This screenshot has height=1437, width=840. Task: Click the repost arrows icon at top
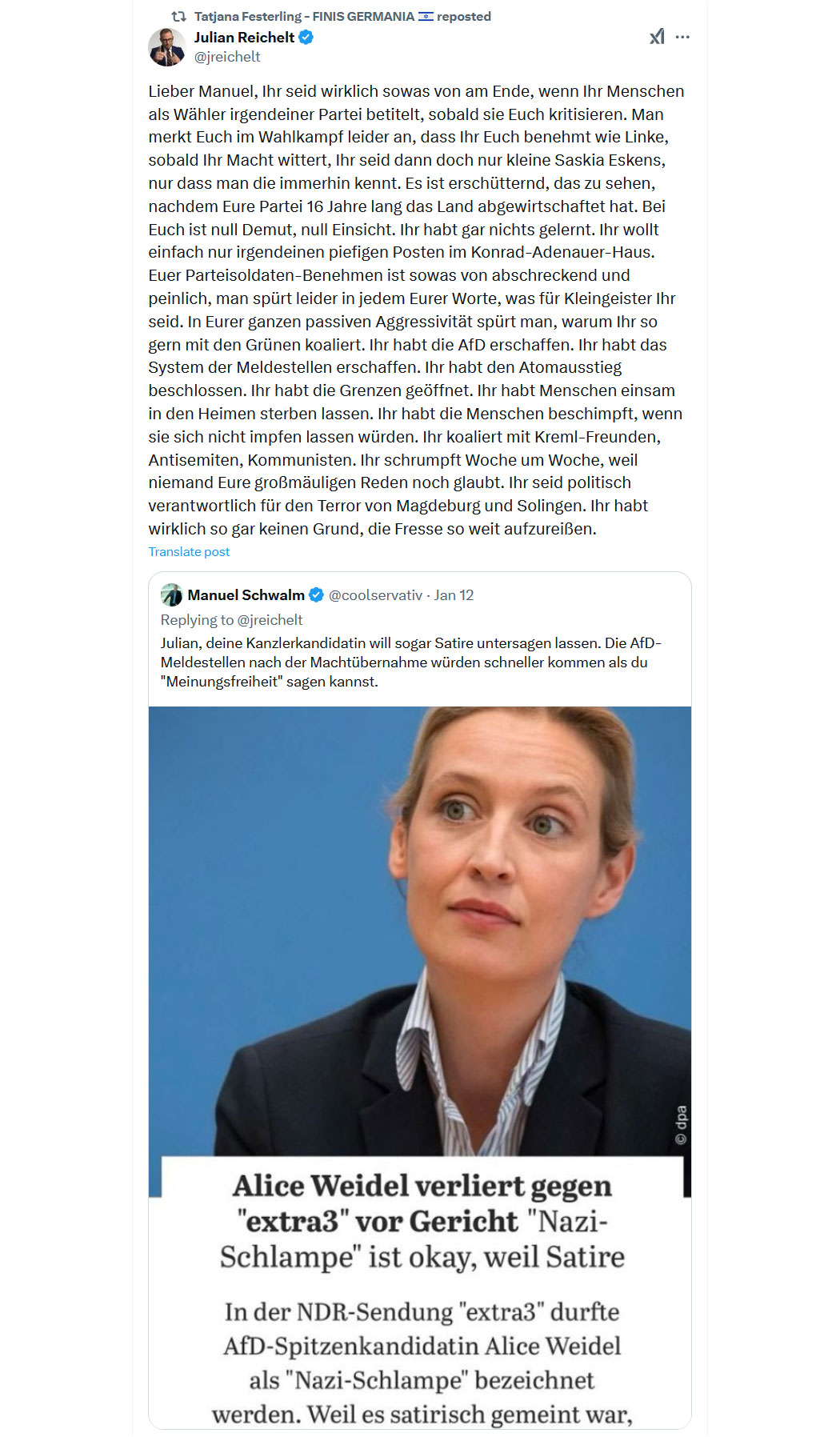[179, 16]
